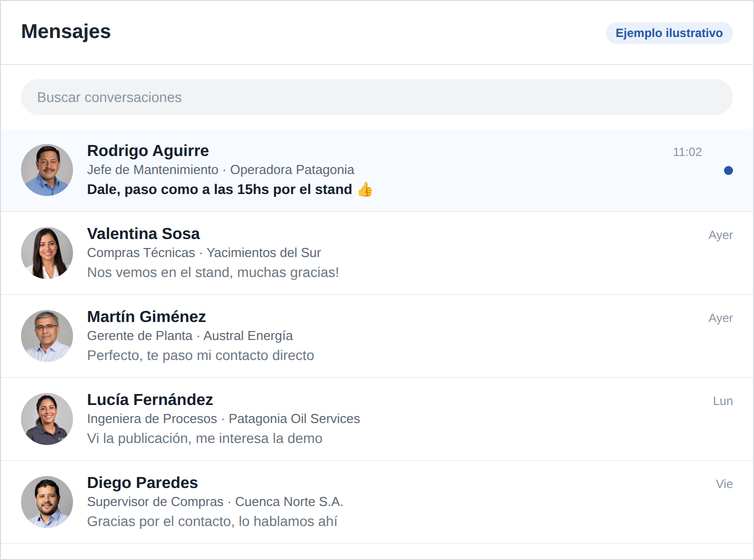Viewport: 754px width, 560px height.
Task: Click 'Gerente de Planta · Austral Energía' subtitle
Action: pos(190,336)
